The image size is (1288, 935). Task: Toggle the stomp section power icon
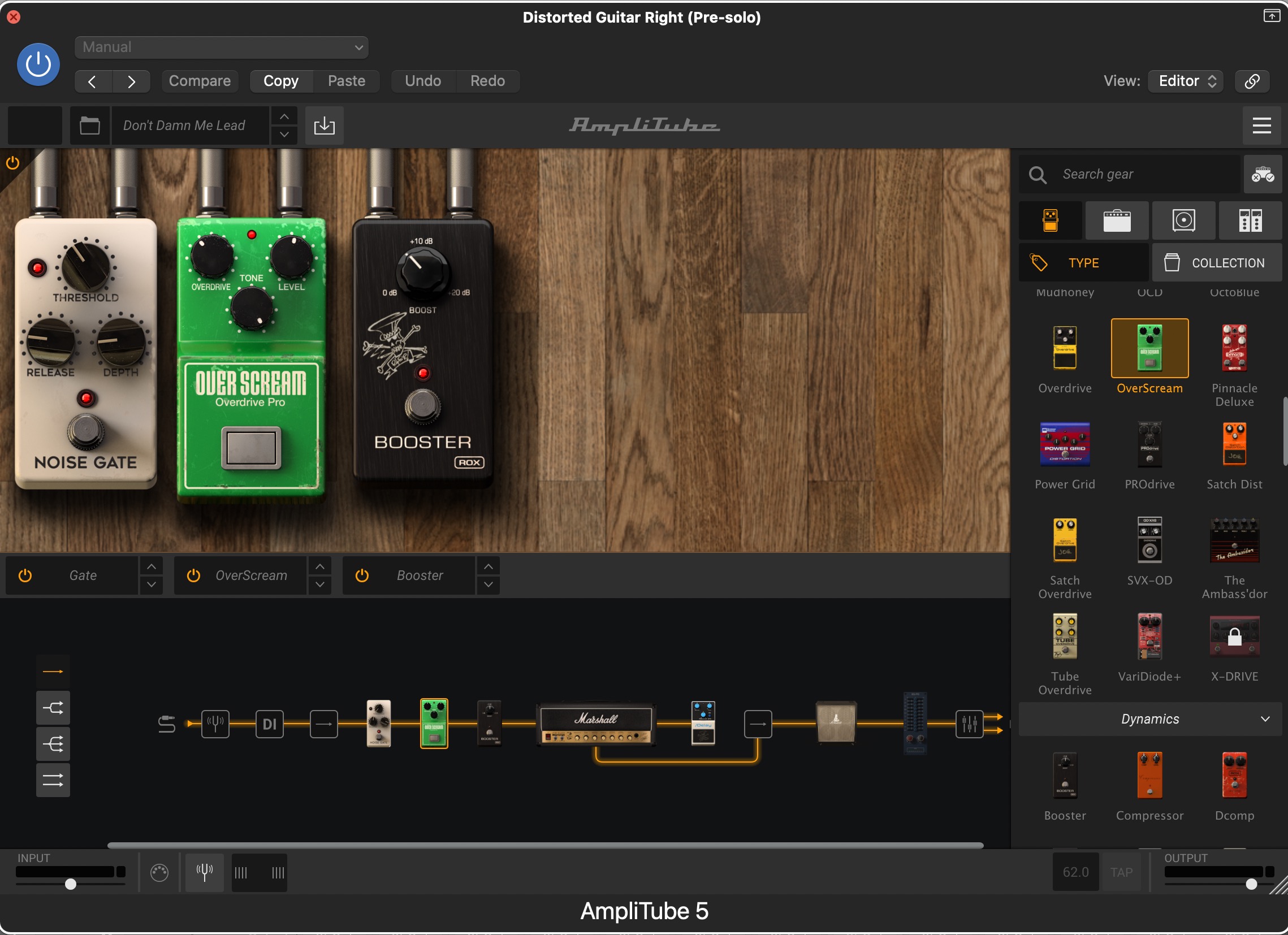12,163
